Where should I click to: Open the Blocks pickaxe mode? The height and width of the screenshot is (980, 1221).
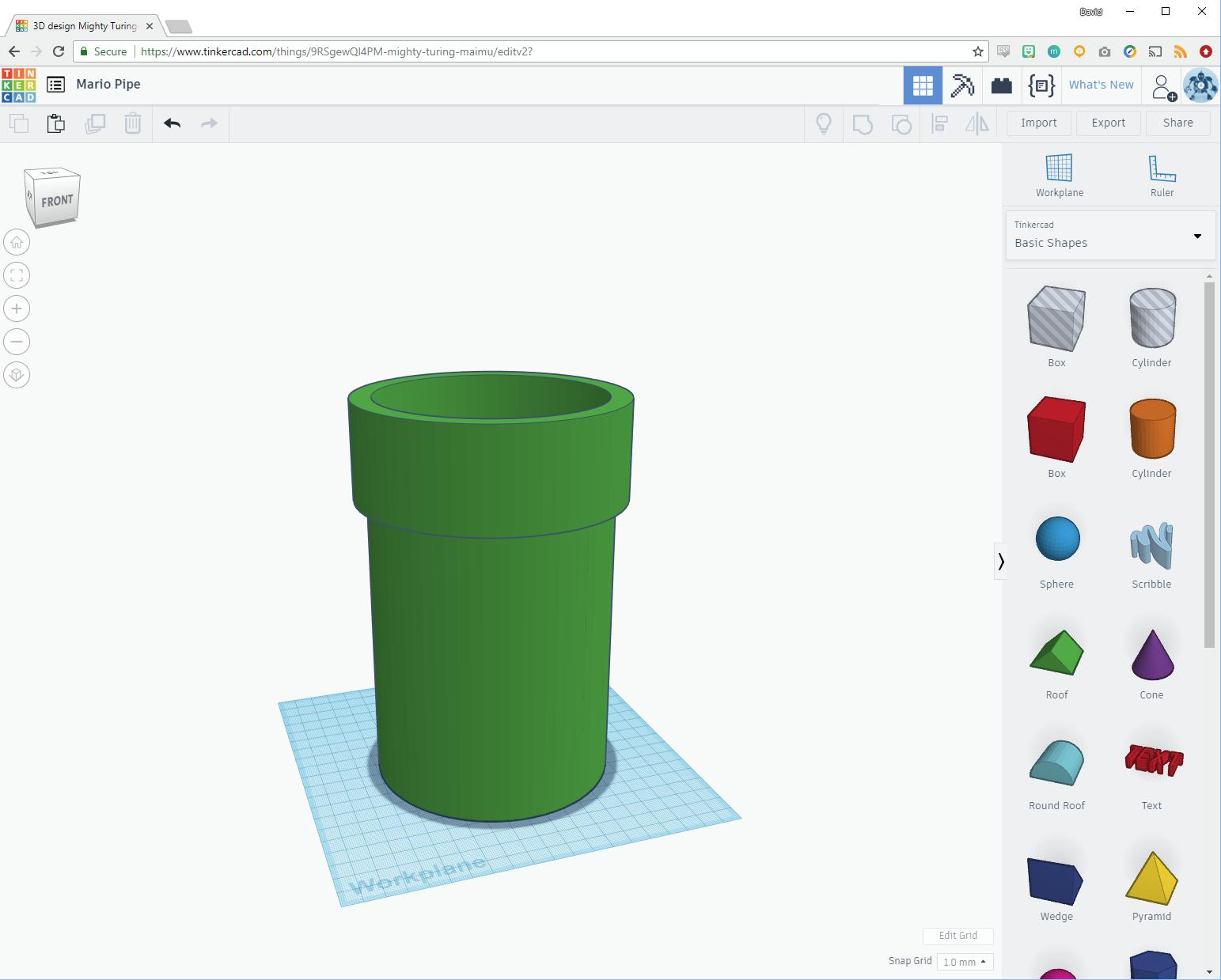click(962, 85)
